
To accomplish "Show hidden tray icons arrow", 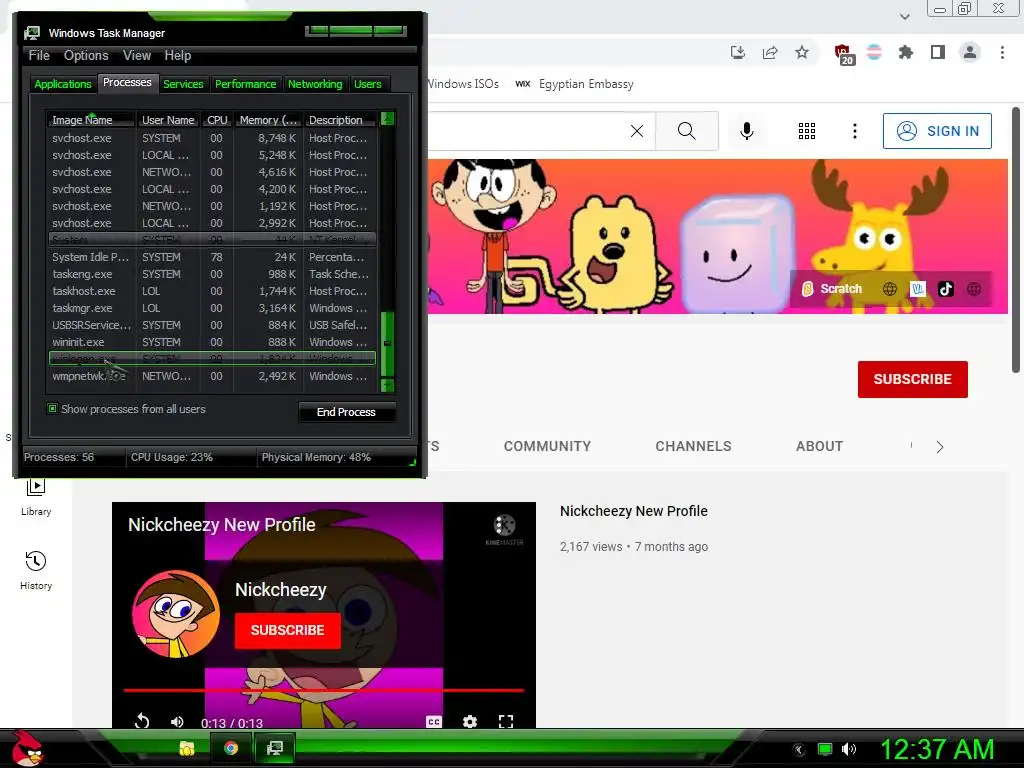I will [799, 750].
